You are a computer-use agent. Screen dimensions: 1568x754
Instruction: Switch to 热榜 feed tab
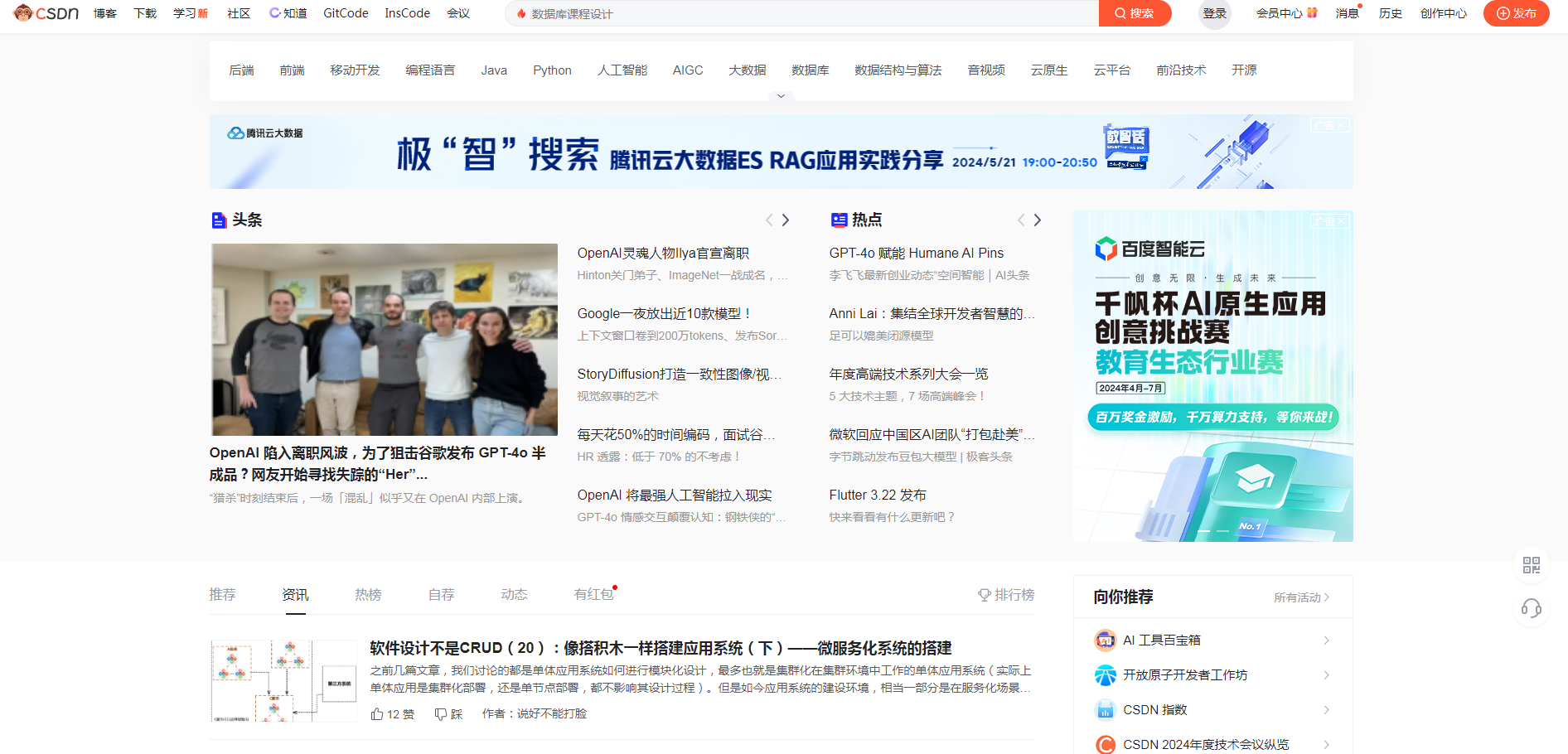[x=368, y=594]
